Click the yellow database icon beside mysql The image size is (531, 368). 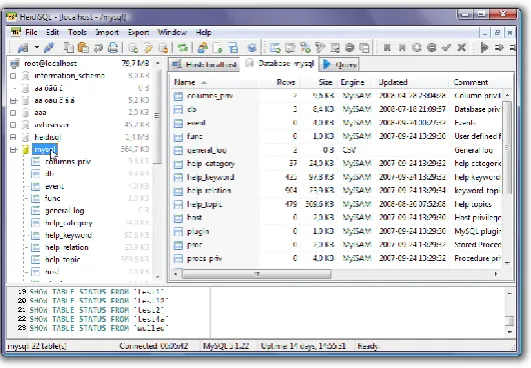click(25, 149)
